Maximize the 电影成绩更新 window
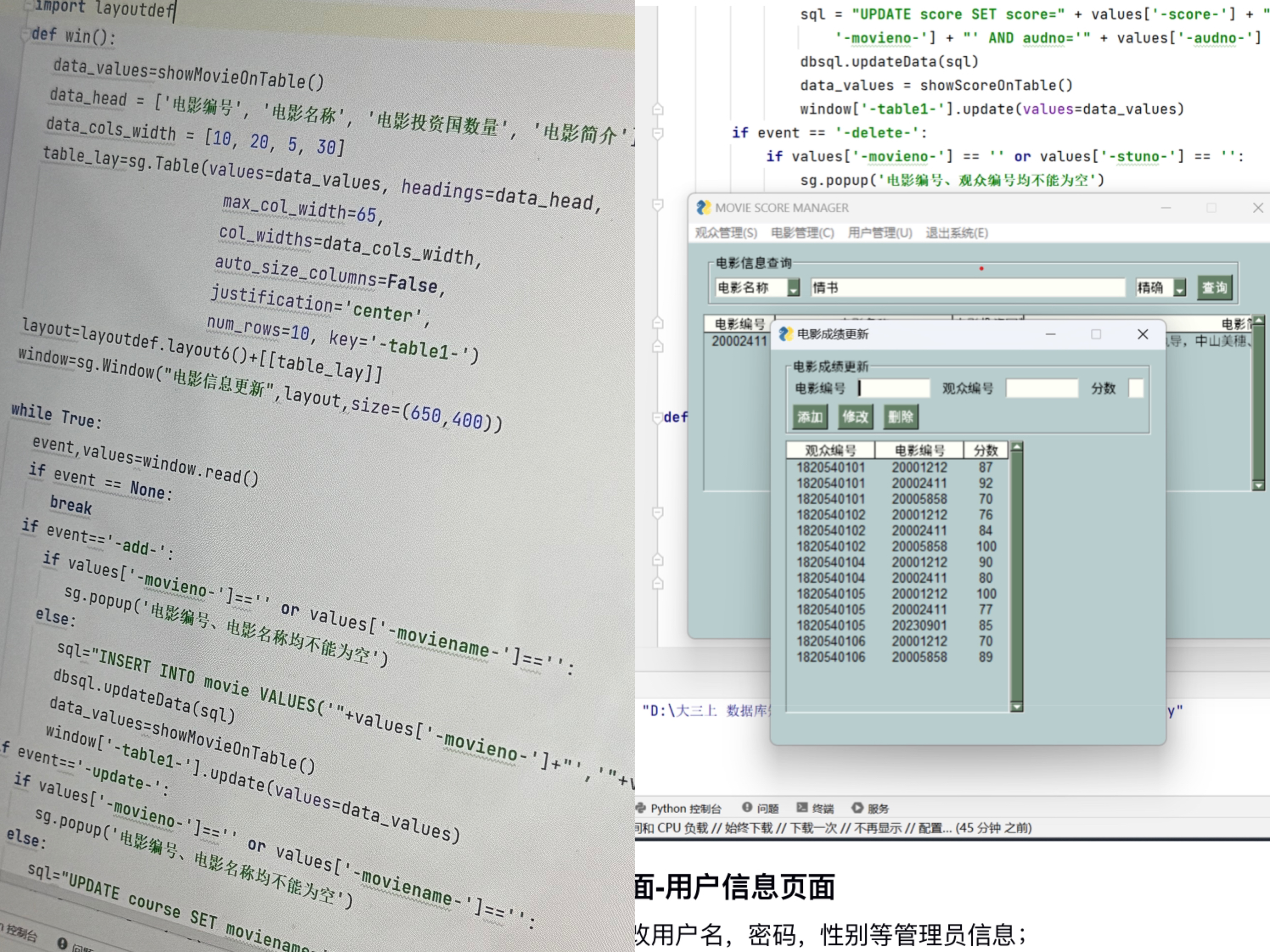The height and width of the screenshot is (952, 1270). click(1096, 334)
